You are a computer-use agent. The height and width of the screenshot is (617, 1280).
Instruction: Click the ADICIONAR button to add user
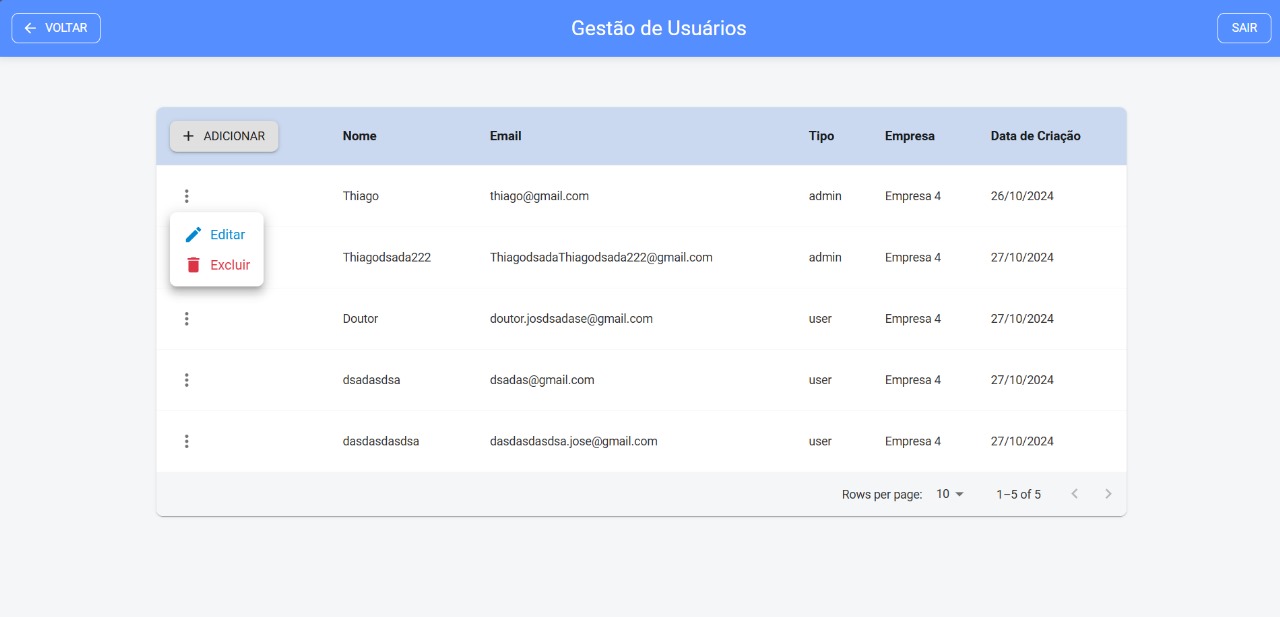[x=224, y=136]
